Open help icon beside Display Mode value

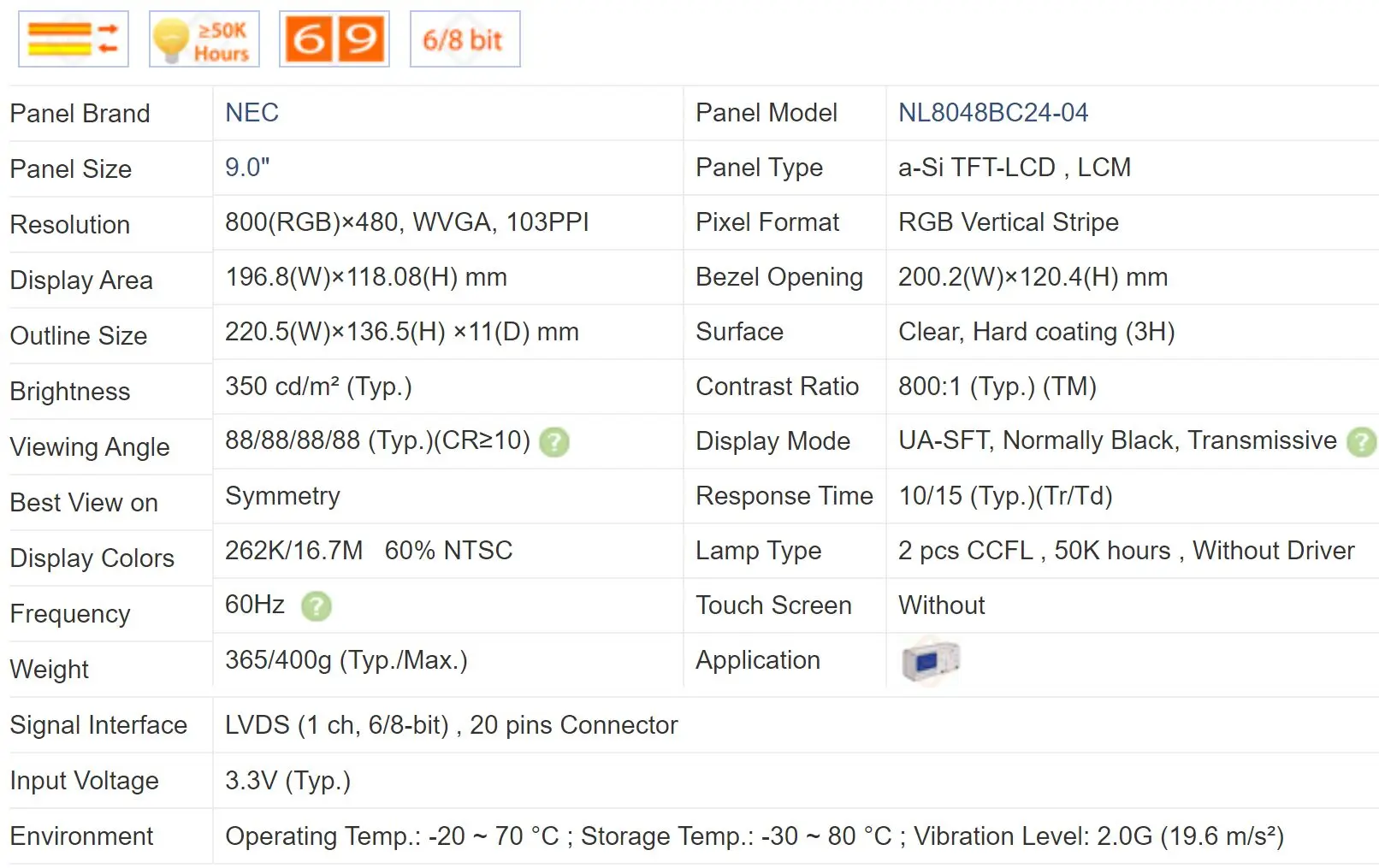[1361, 442]
